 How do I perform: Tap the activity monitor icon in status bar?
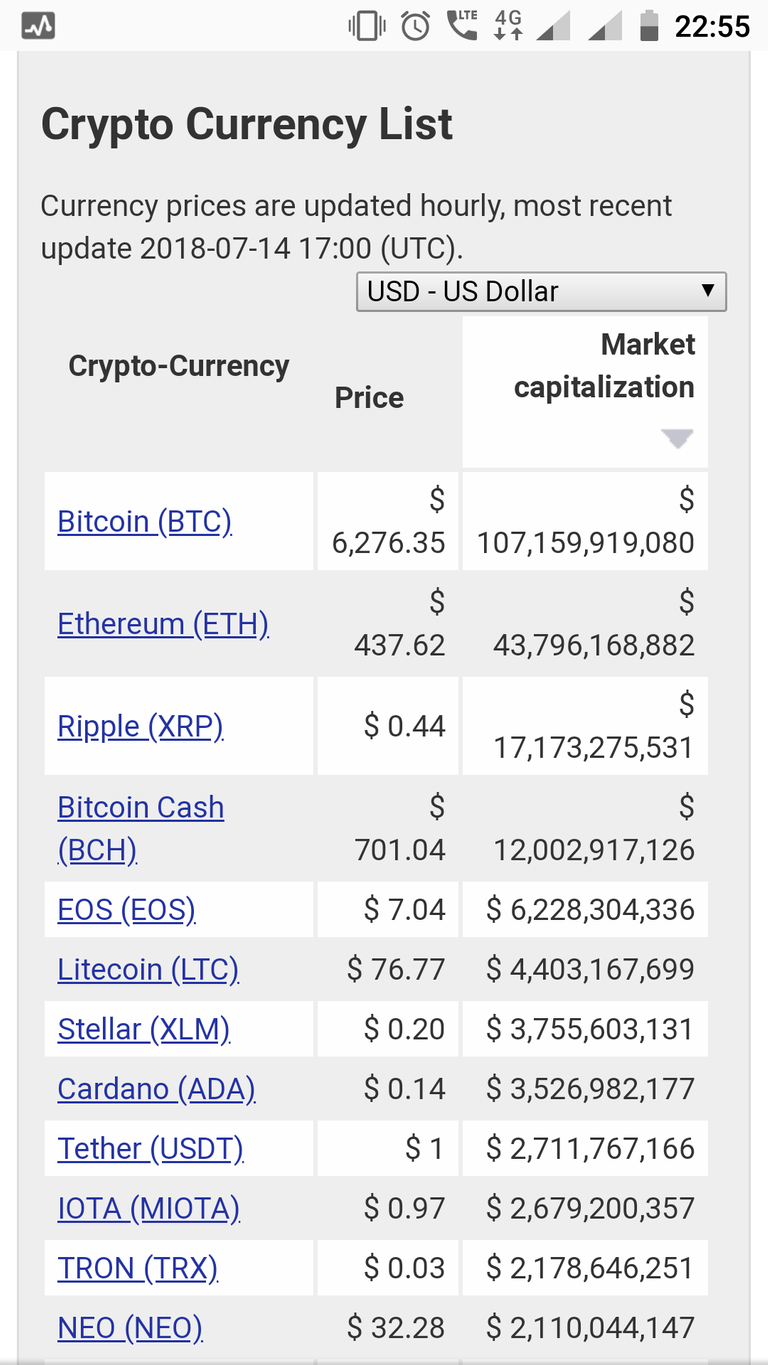pos(38,26)
